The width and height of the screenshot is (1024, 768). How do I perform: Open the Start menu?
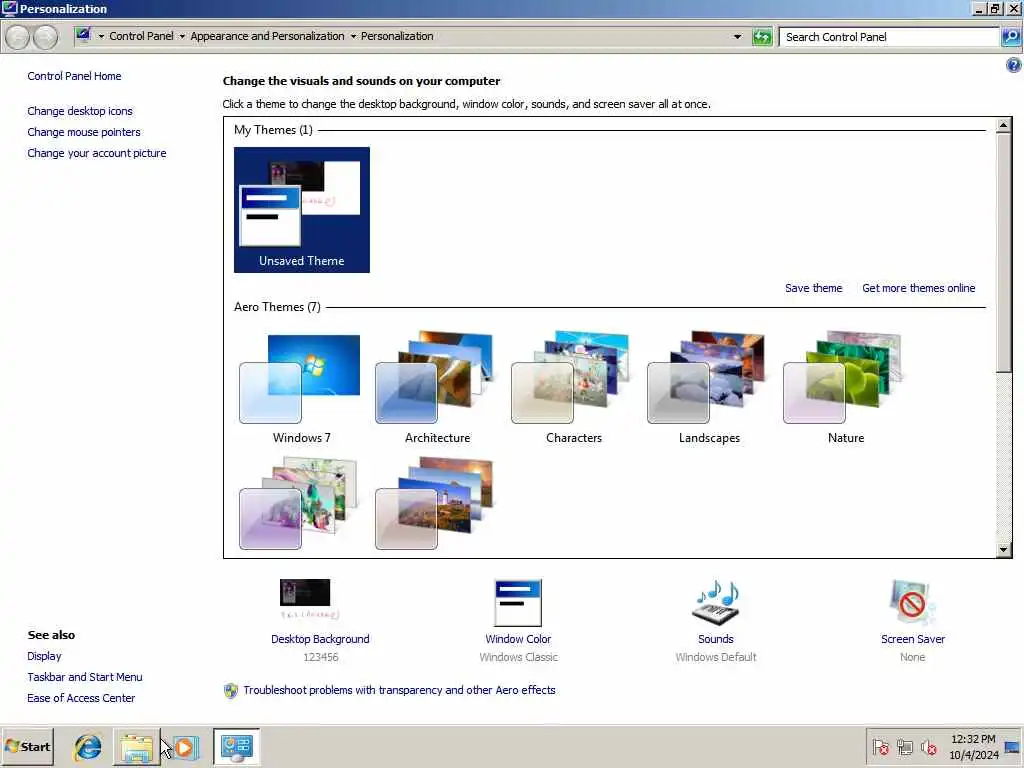(x=27, y=746)
